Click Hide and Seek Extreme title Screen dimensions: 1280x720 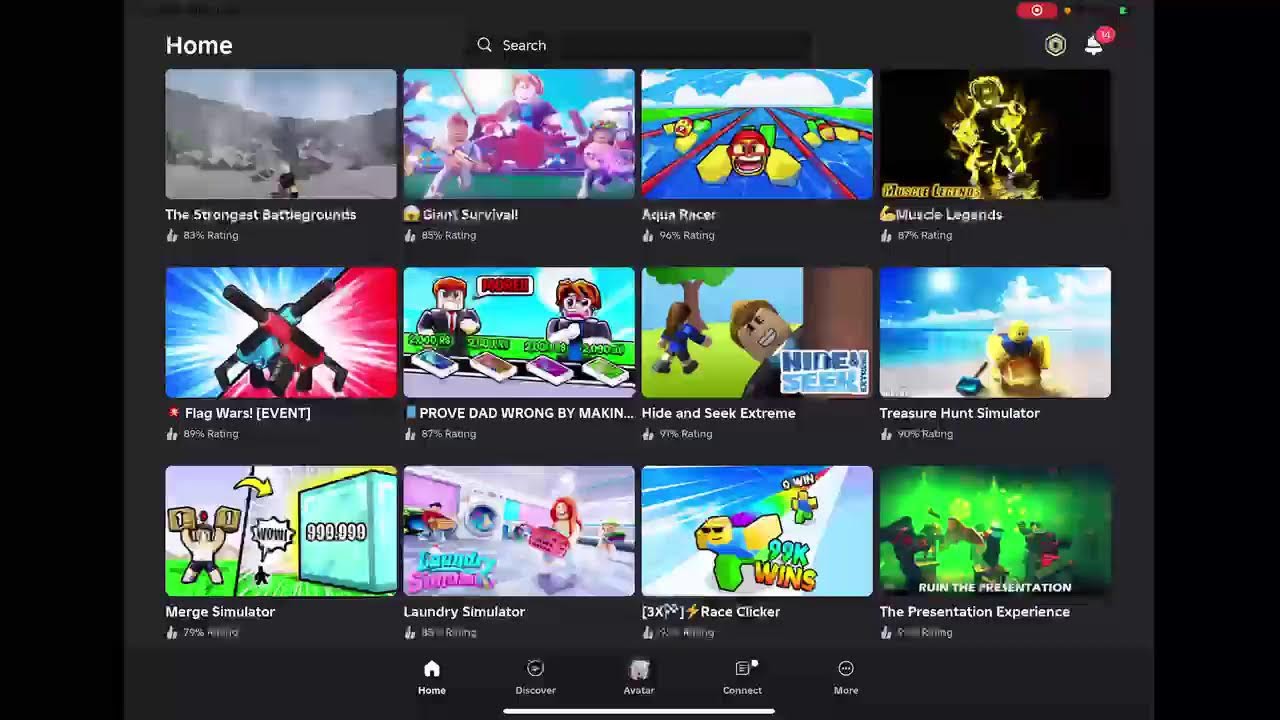[x=719, y=413]
